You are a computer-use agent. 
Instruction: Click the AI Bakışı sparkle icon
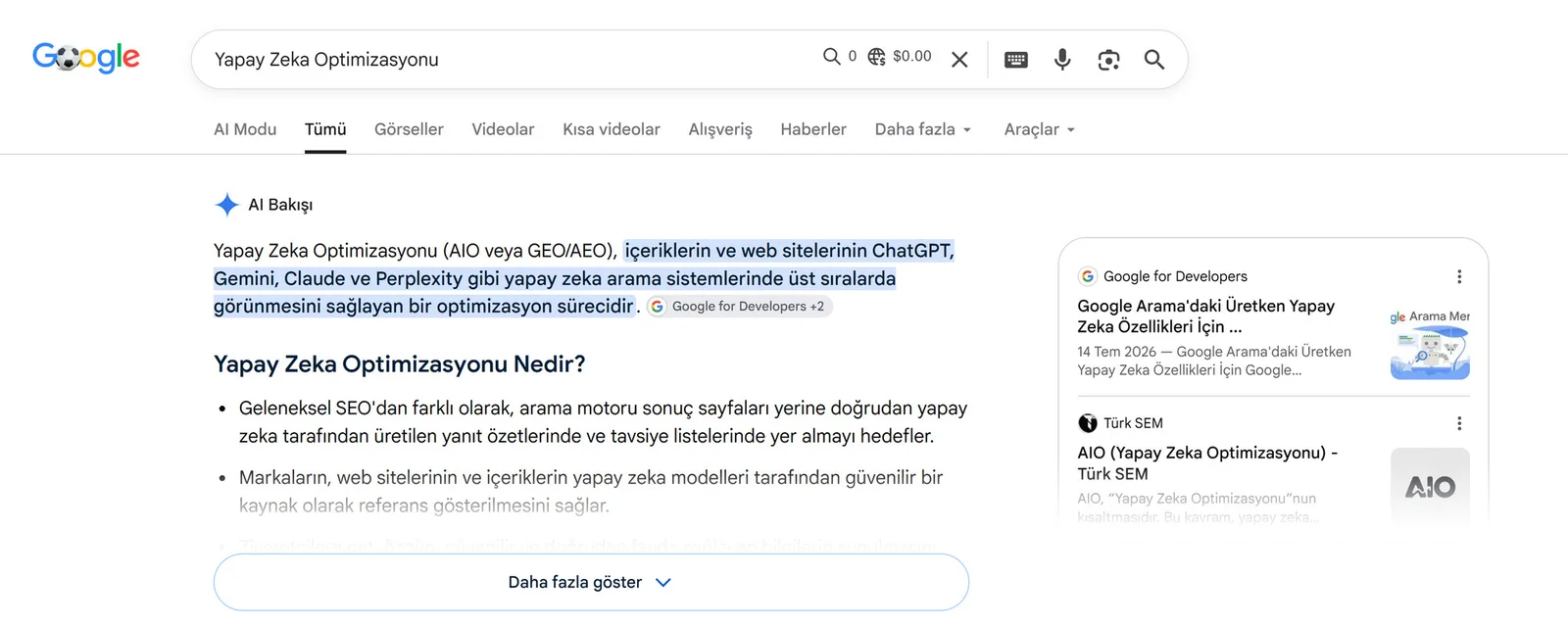pos(226,205)
